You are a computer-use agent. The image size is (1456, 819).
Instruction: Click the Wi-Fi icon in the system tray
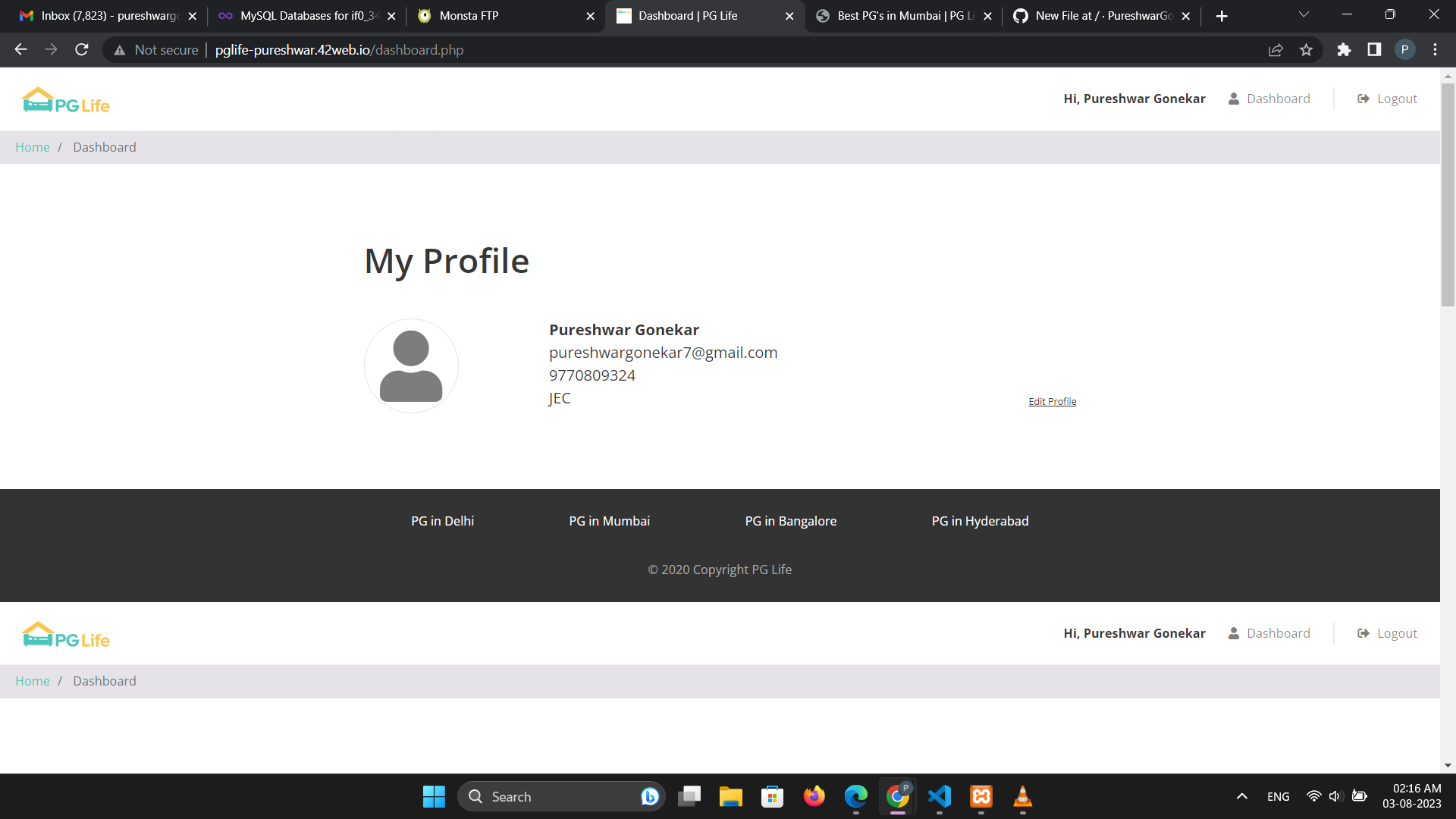point(1314,796)
